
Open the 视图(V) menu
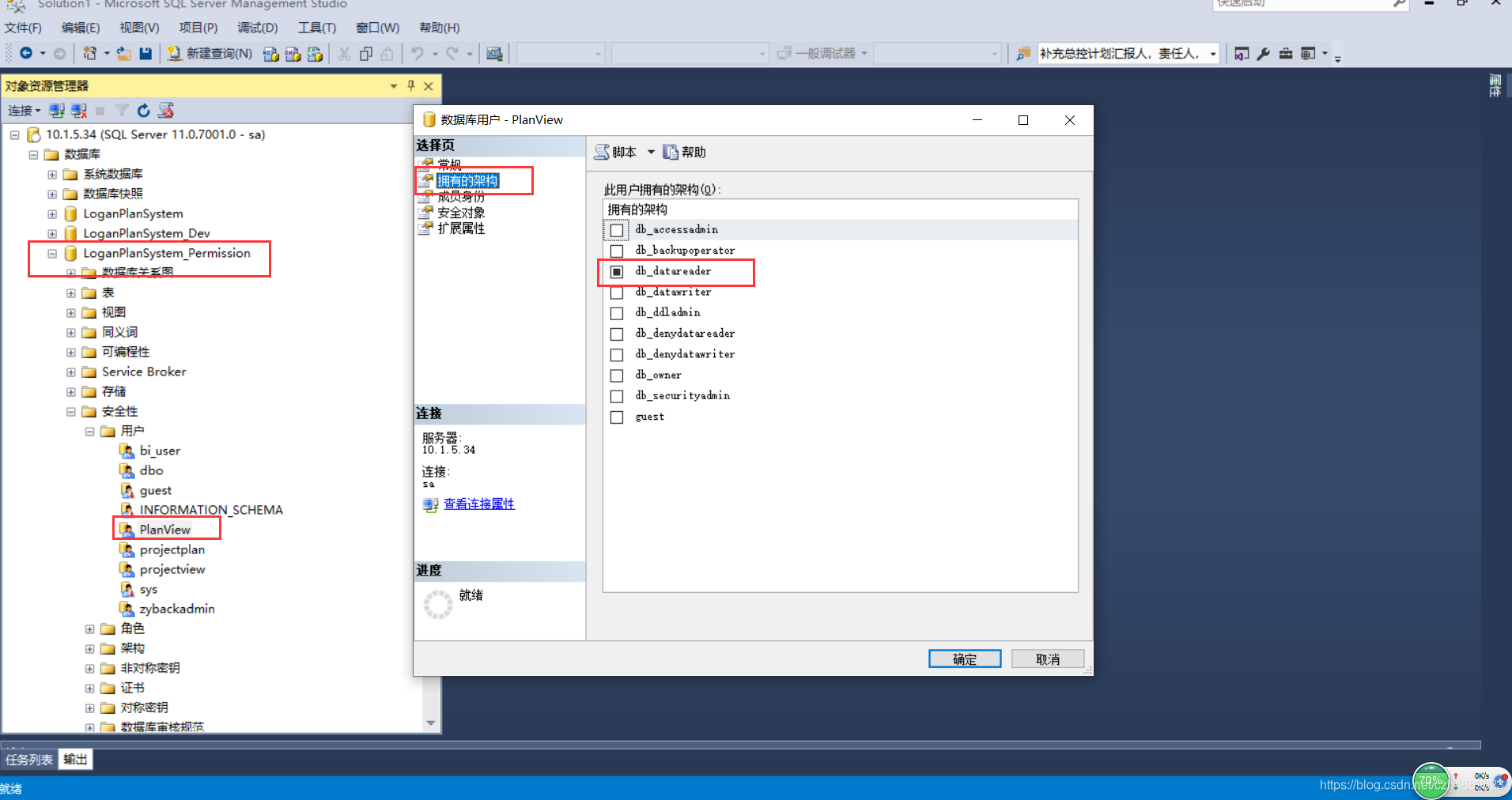[x=139, y=28]
